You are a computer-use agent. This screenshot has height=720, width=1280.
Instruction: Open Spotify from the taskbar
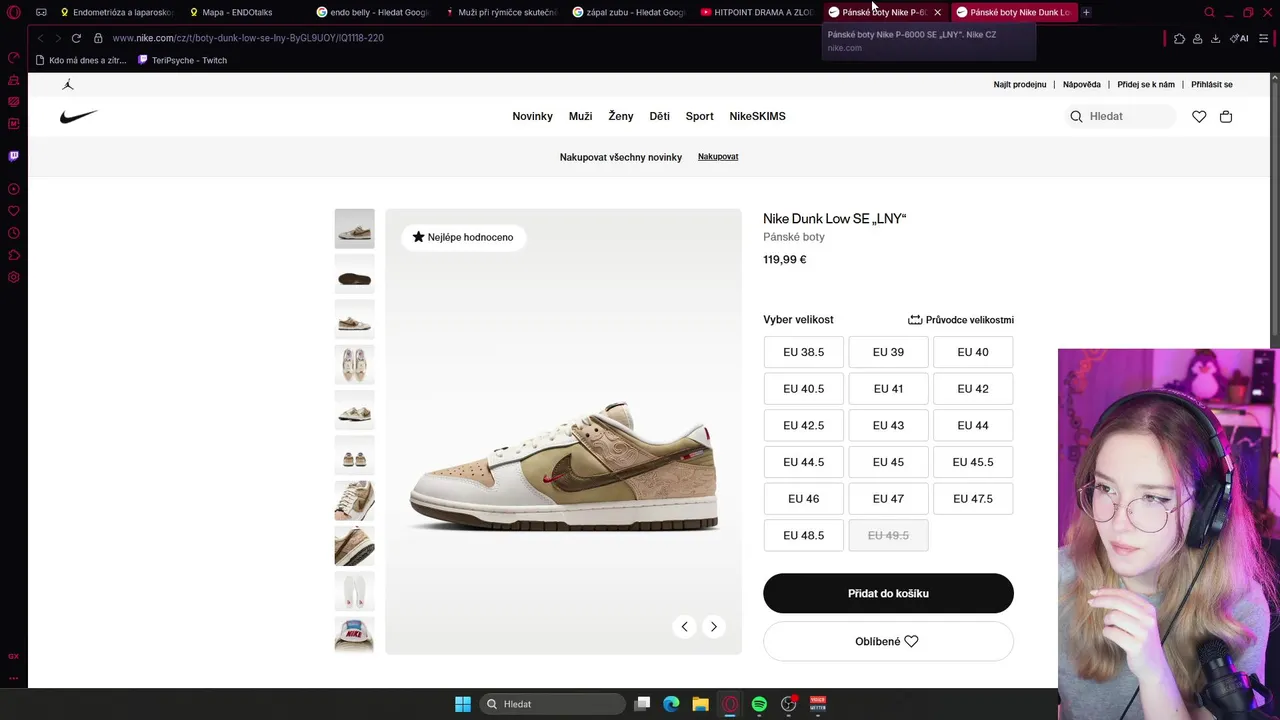click(759, 704)
